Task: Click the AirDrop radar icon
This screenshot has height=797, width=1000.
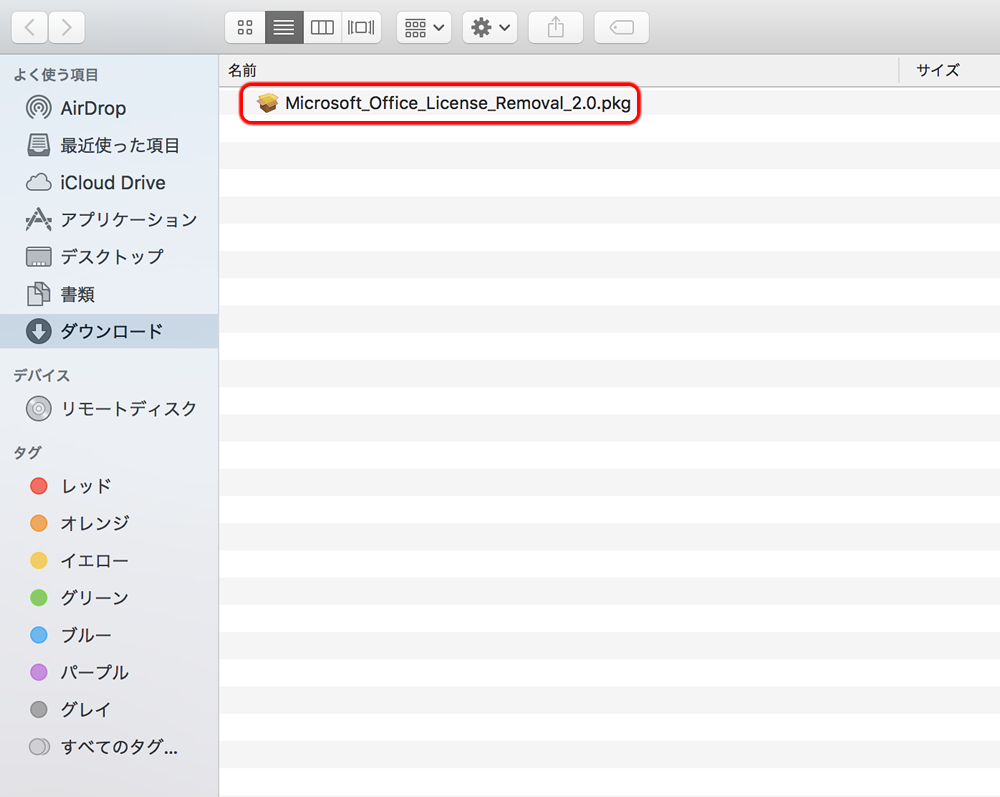Action: (39, 108)
